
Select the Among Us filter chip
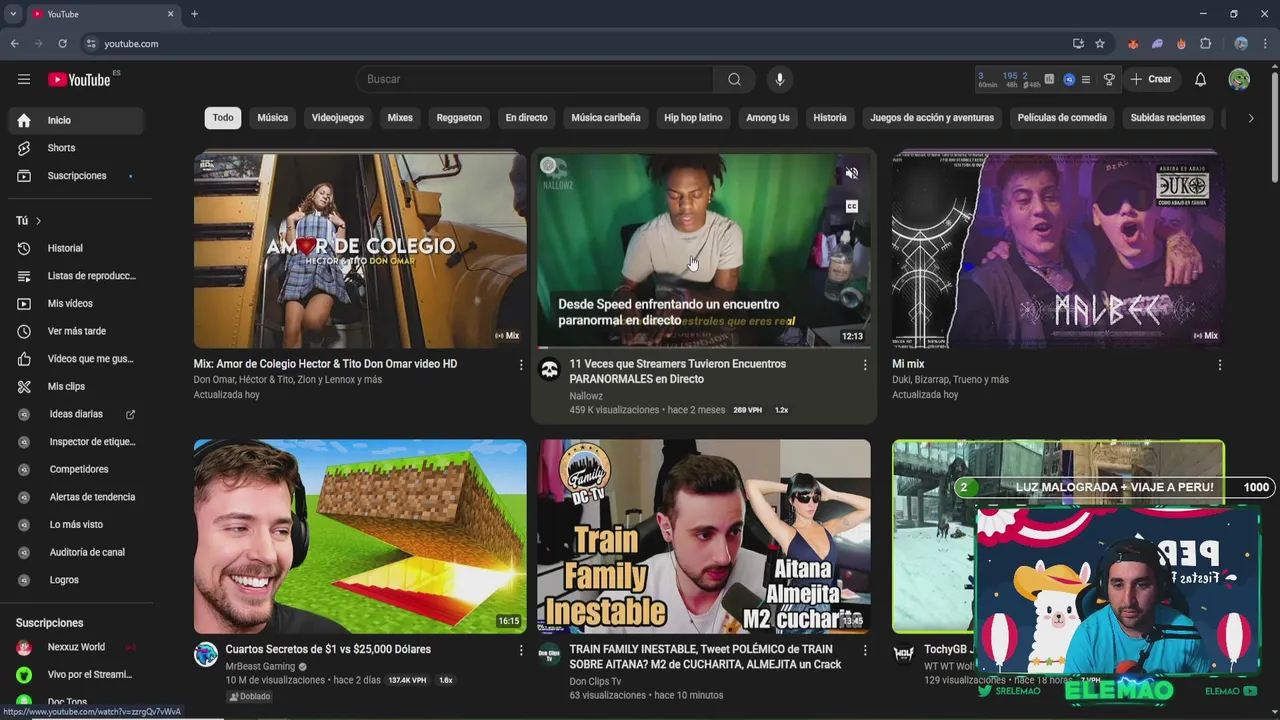(x=768, y=118)
